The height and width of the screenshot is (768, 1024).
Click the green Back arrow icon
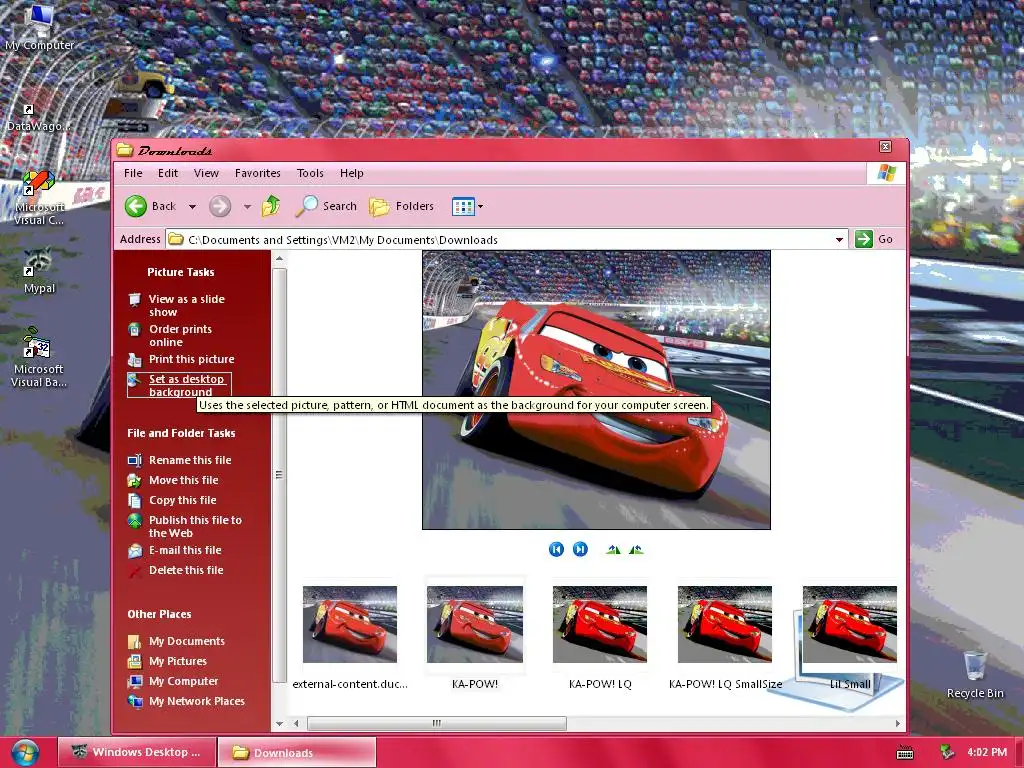(136, 206)
